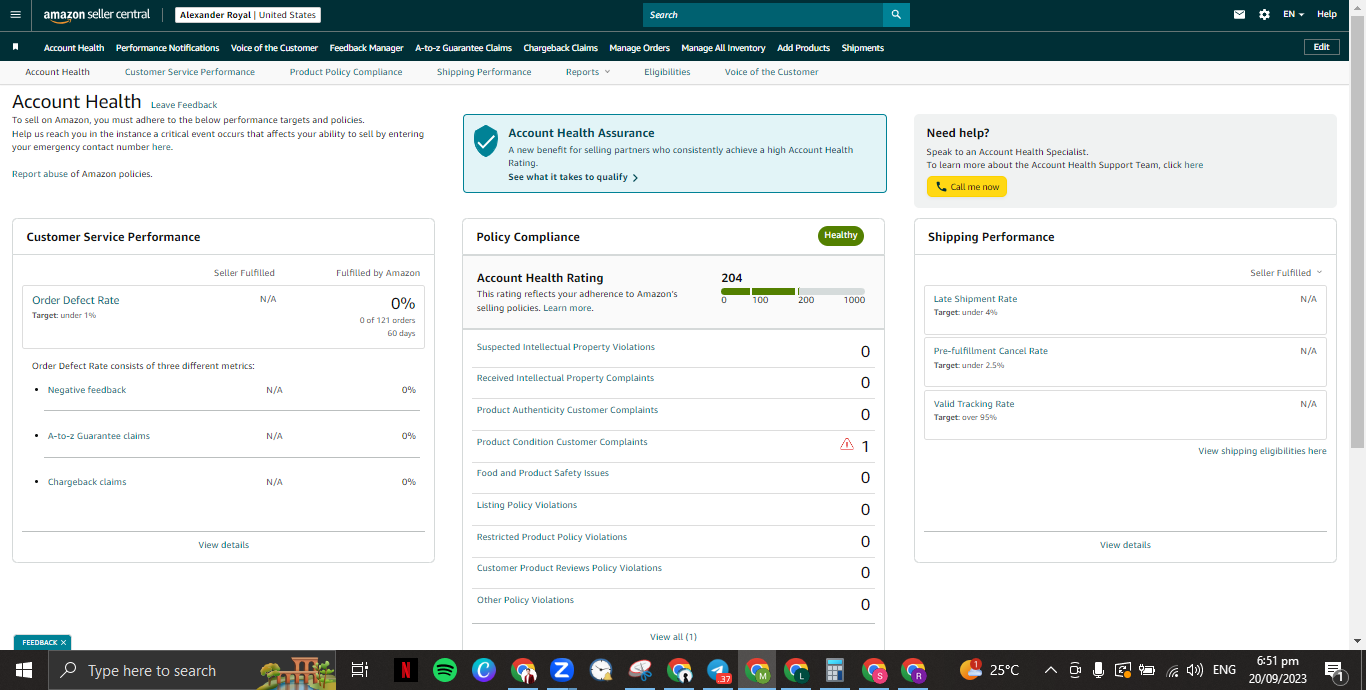Click in the Search input field
Viewport: 1366px width, 690px height.
763,15
